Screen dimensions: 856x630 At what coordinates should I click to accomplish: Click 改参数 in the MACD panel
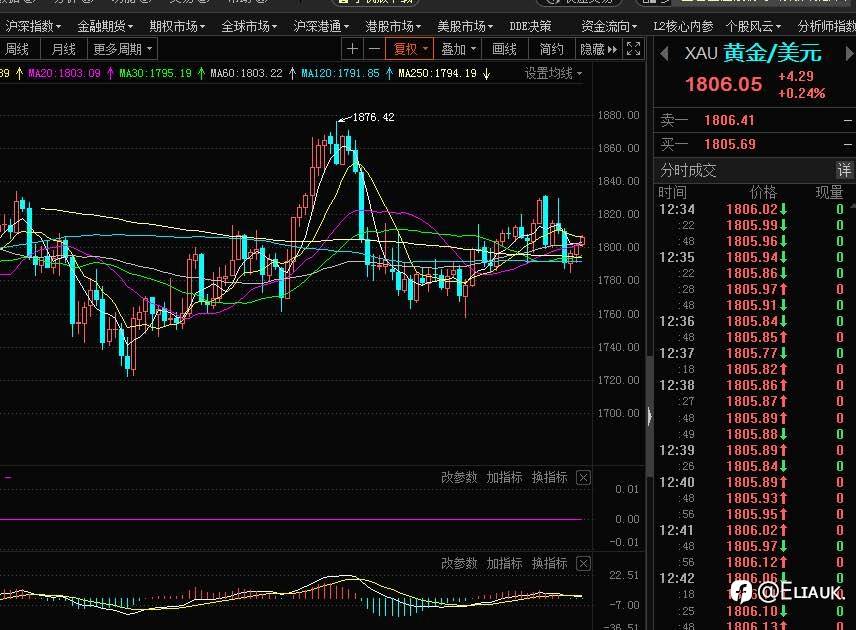click(x=459, y=563)
